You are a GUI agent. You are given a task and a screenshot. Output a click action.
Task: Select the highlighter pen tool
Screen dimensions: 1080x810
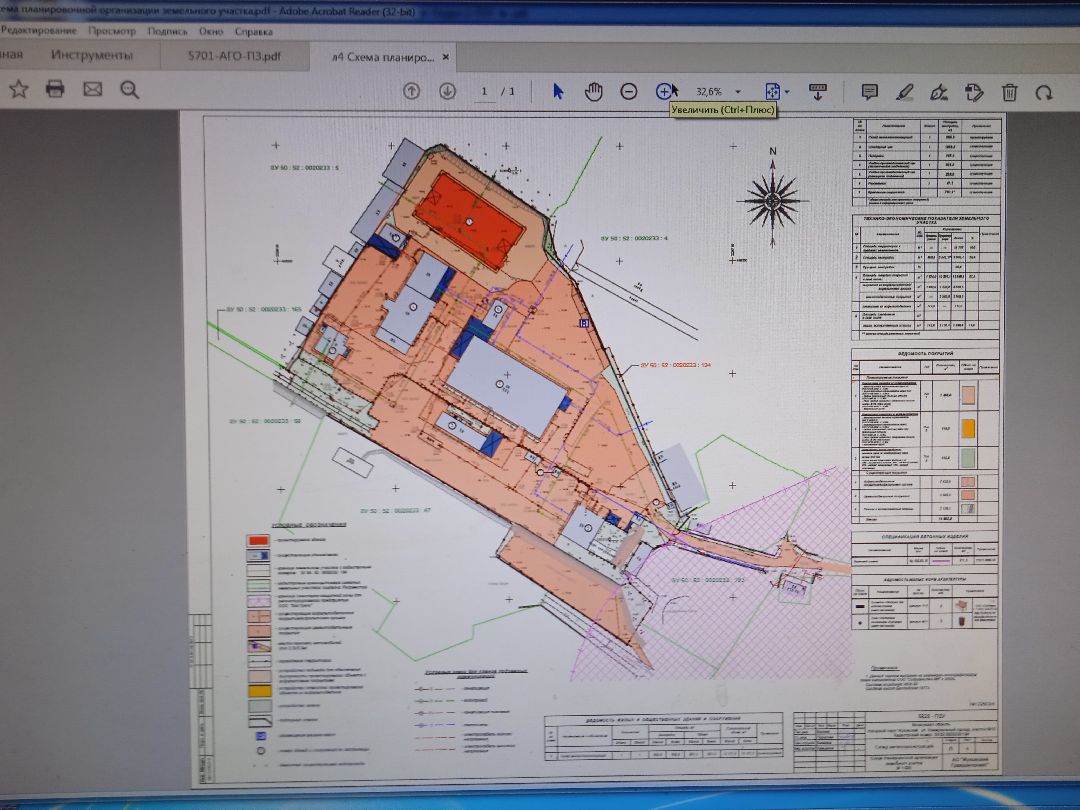904,92
